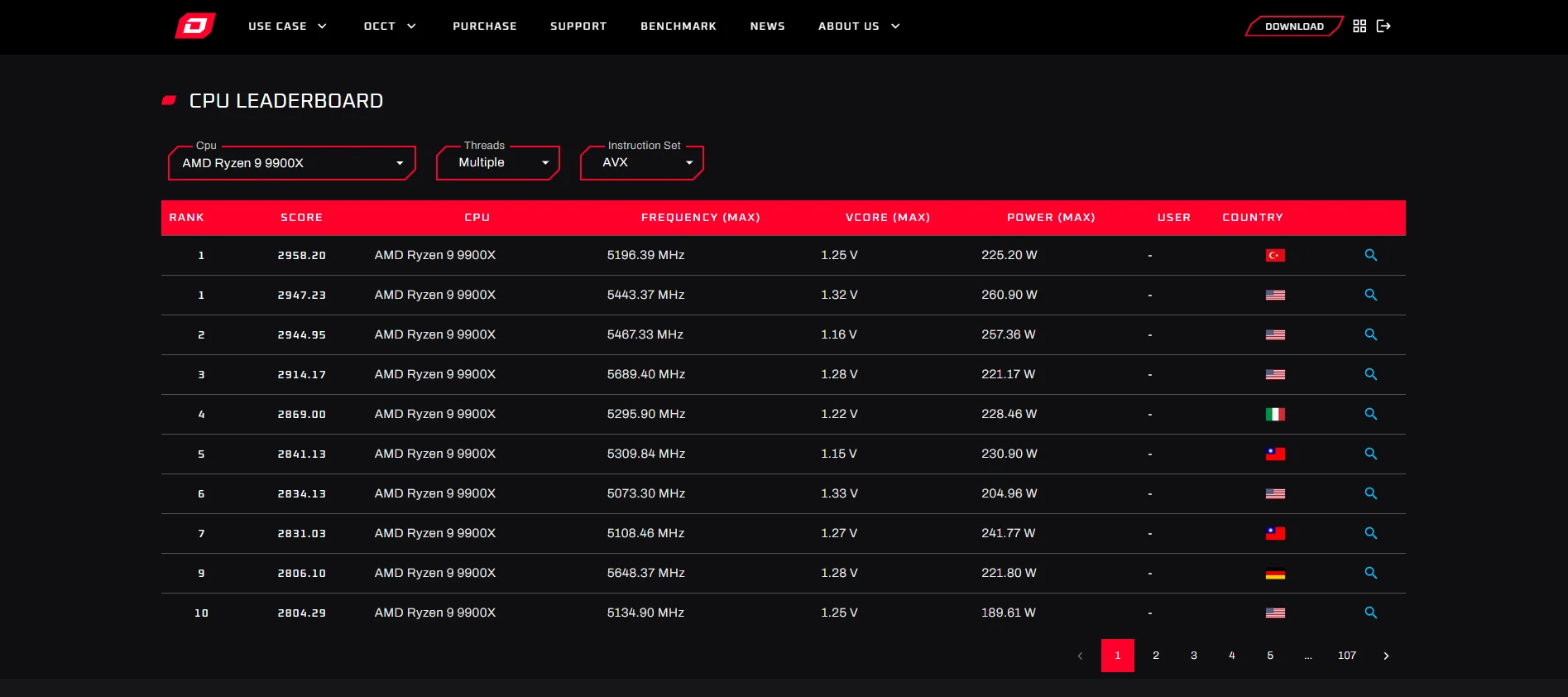Click Taiwan flag in the 2831.03 row
The image size is (1568, 697).
[1275, 534]
